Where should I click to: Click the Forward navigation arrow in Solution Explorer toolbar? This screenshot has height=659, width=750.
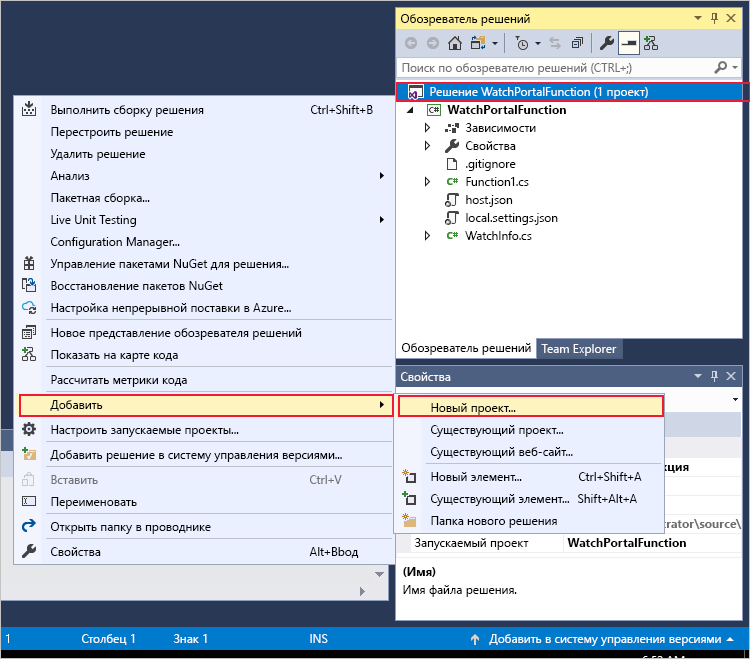[x=432, y=44]
